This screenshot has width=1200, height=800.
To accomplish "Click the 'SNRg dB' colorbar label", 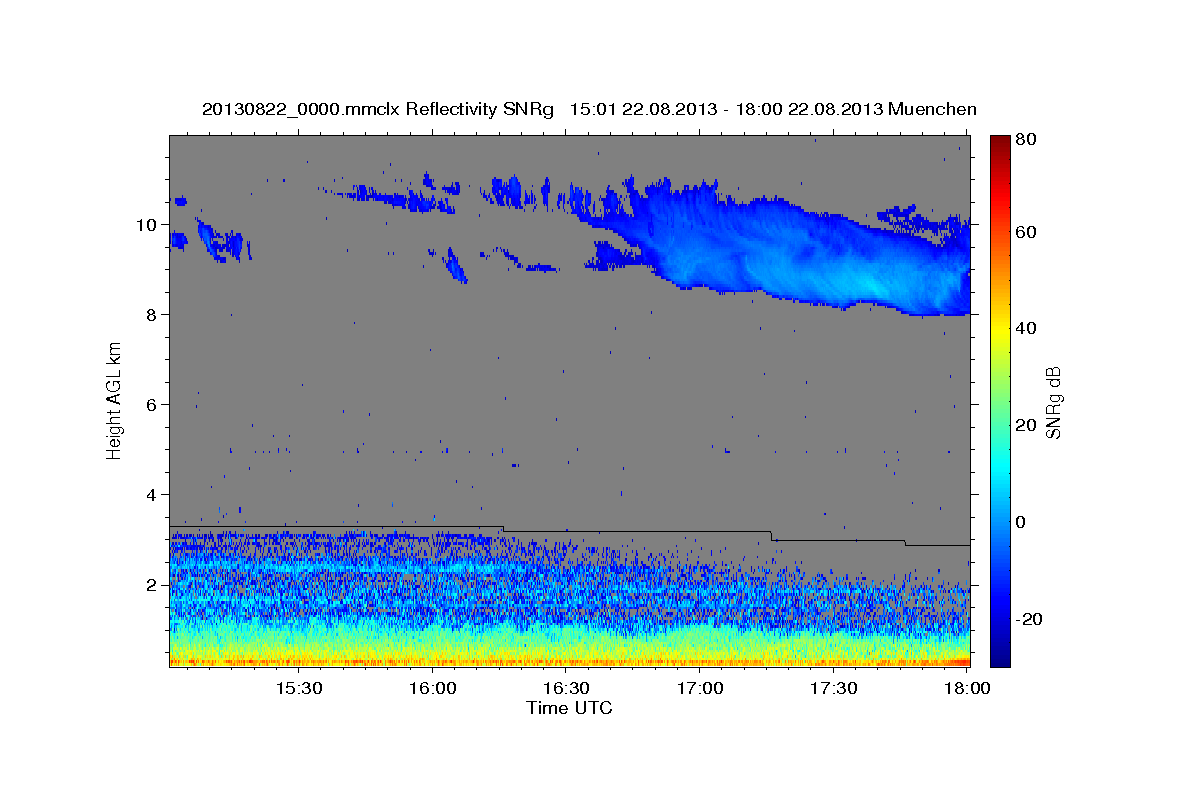I will pos(1053,401).
